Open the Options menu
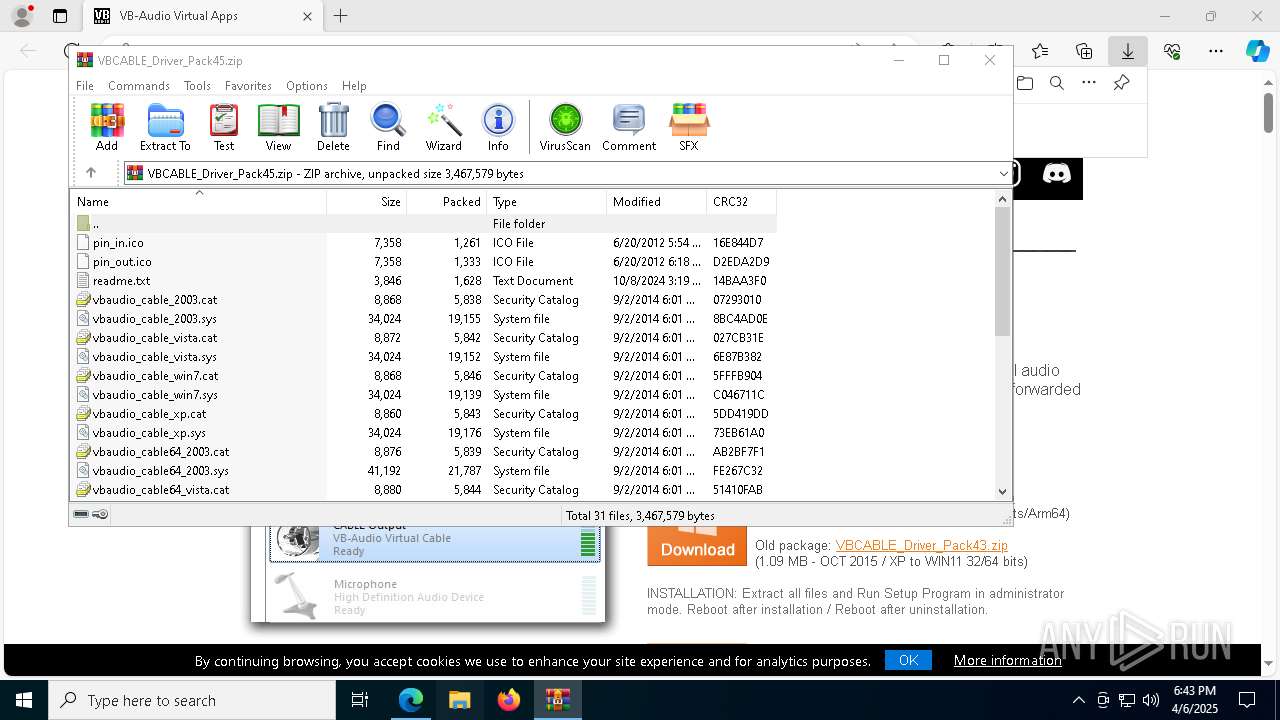Viewport: 1280px width, 720px height. pos(307,86)
